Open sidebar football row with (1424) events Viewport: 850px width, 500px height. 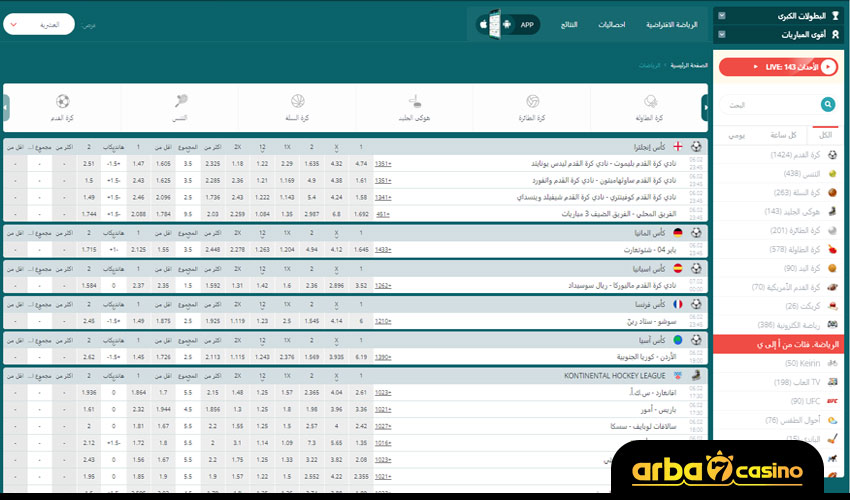778,155
